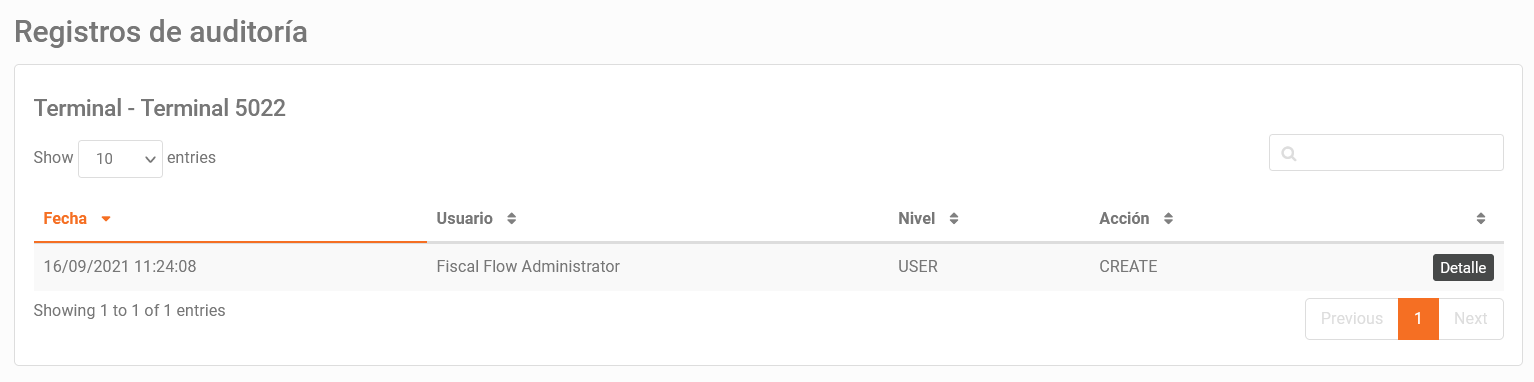
Task: Go to the Next page
Action: [x=1471, y=319]
